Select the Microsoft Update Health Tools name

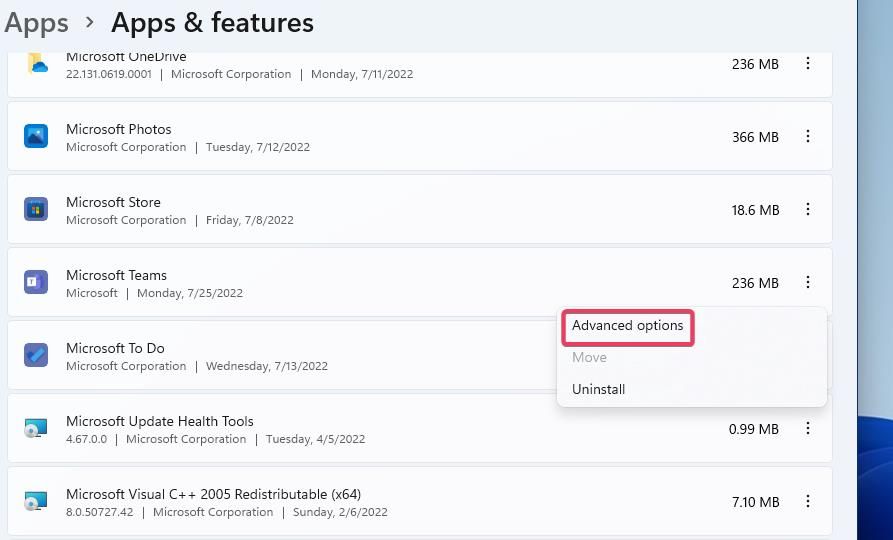[159, 421]
